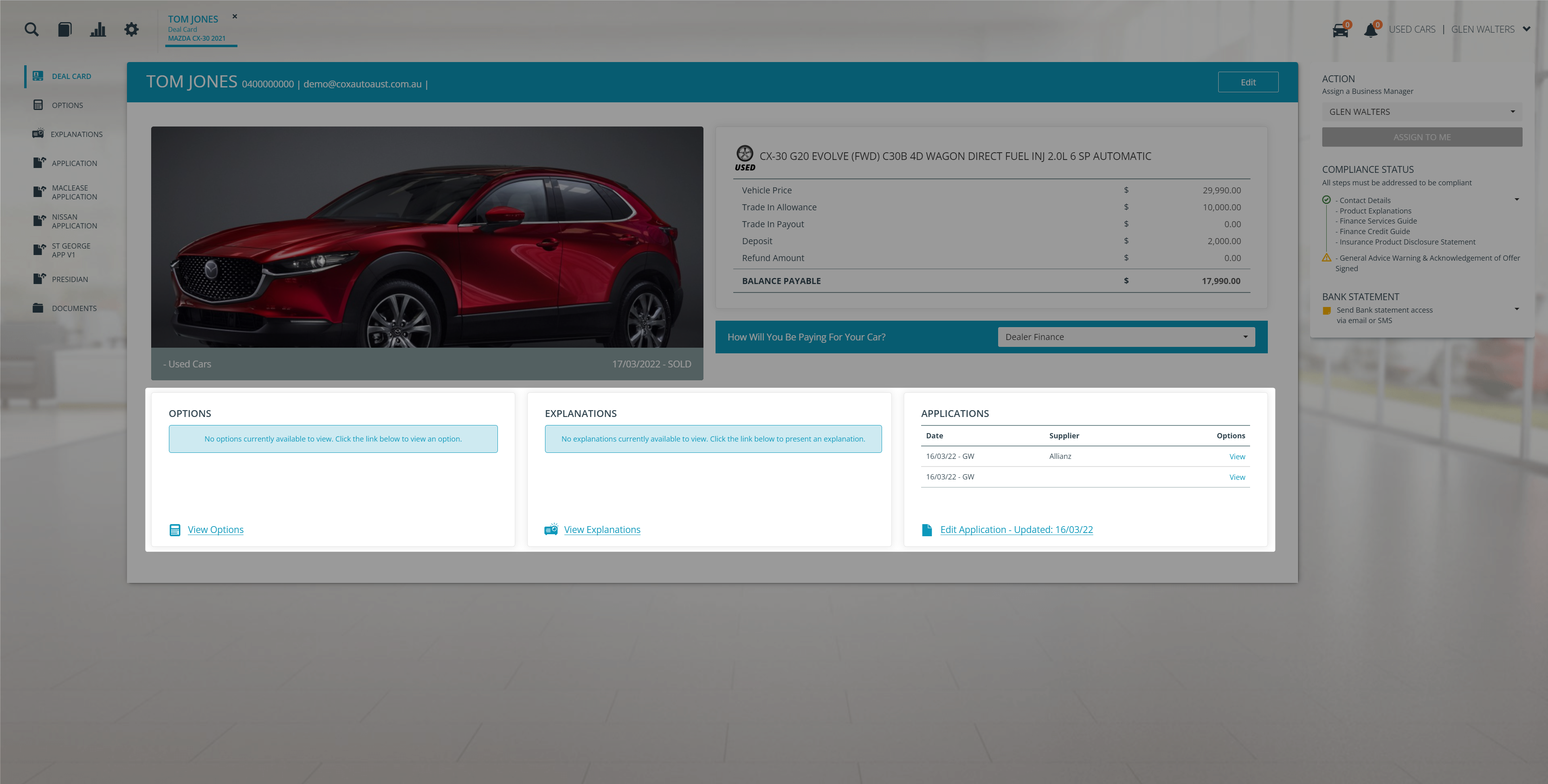Screen dimensions: 1548x784
Task: Open Edit Application - Updated: 16/03/22 link
Action: click(1016, 529)
